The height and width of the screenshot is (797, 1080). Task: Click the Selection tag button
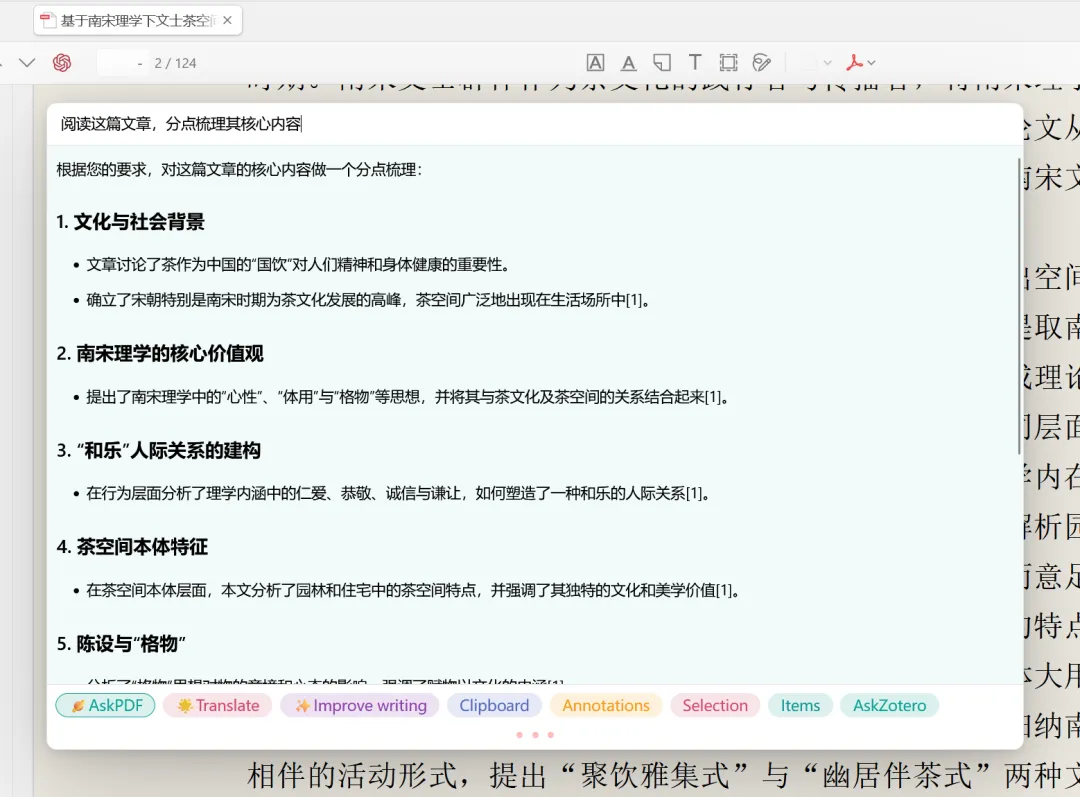(715, 705)
